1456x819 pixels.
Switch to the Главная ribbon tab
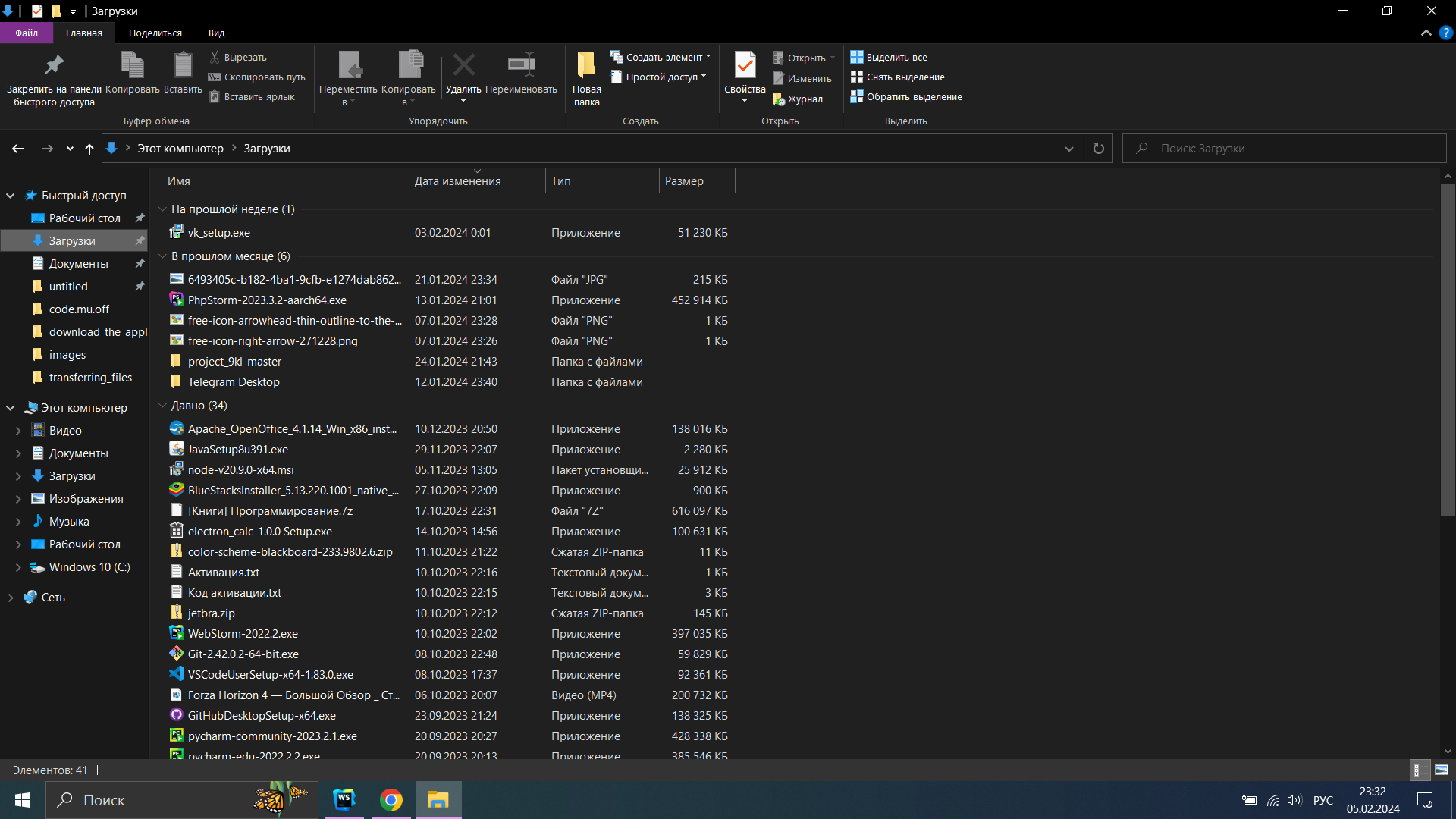84,33
